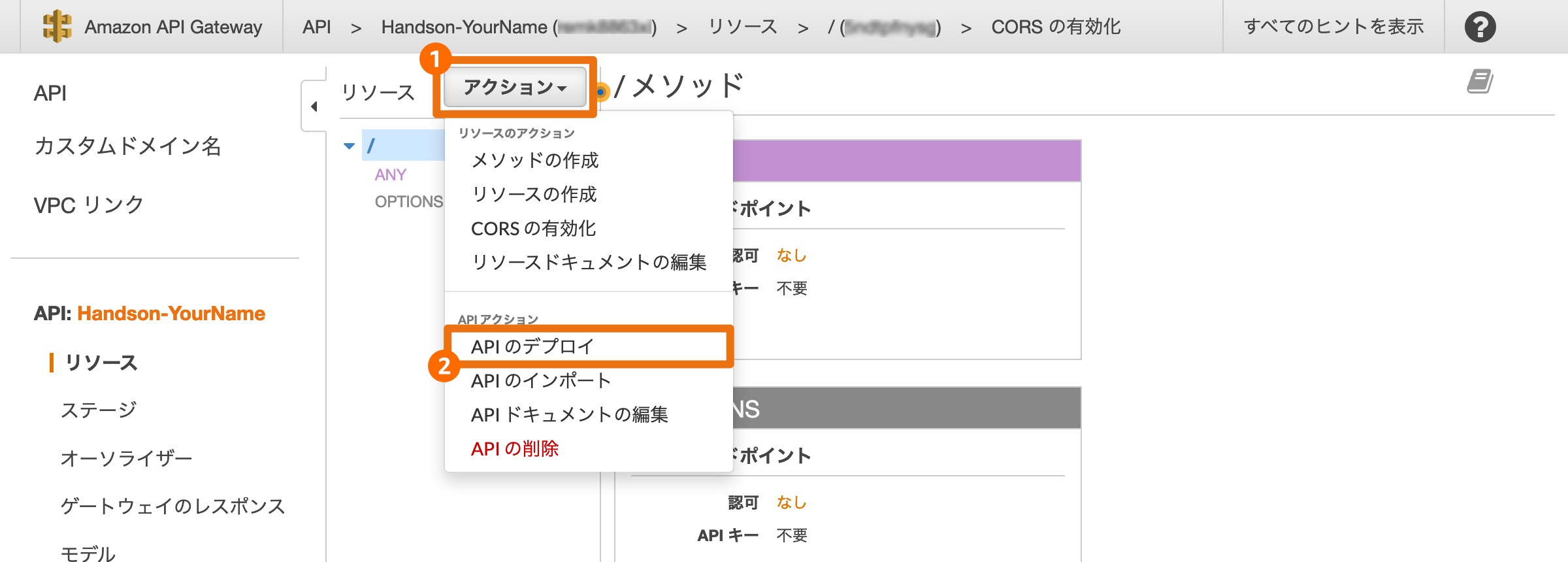The width and height of the screenshot is (1568, 562).
Task: Click Amazon API Gateway title link
Action: click(x=173, y=27)
